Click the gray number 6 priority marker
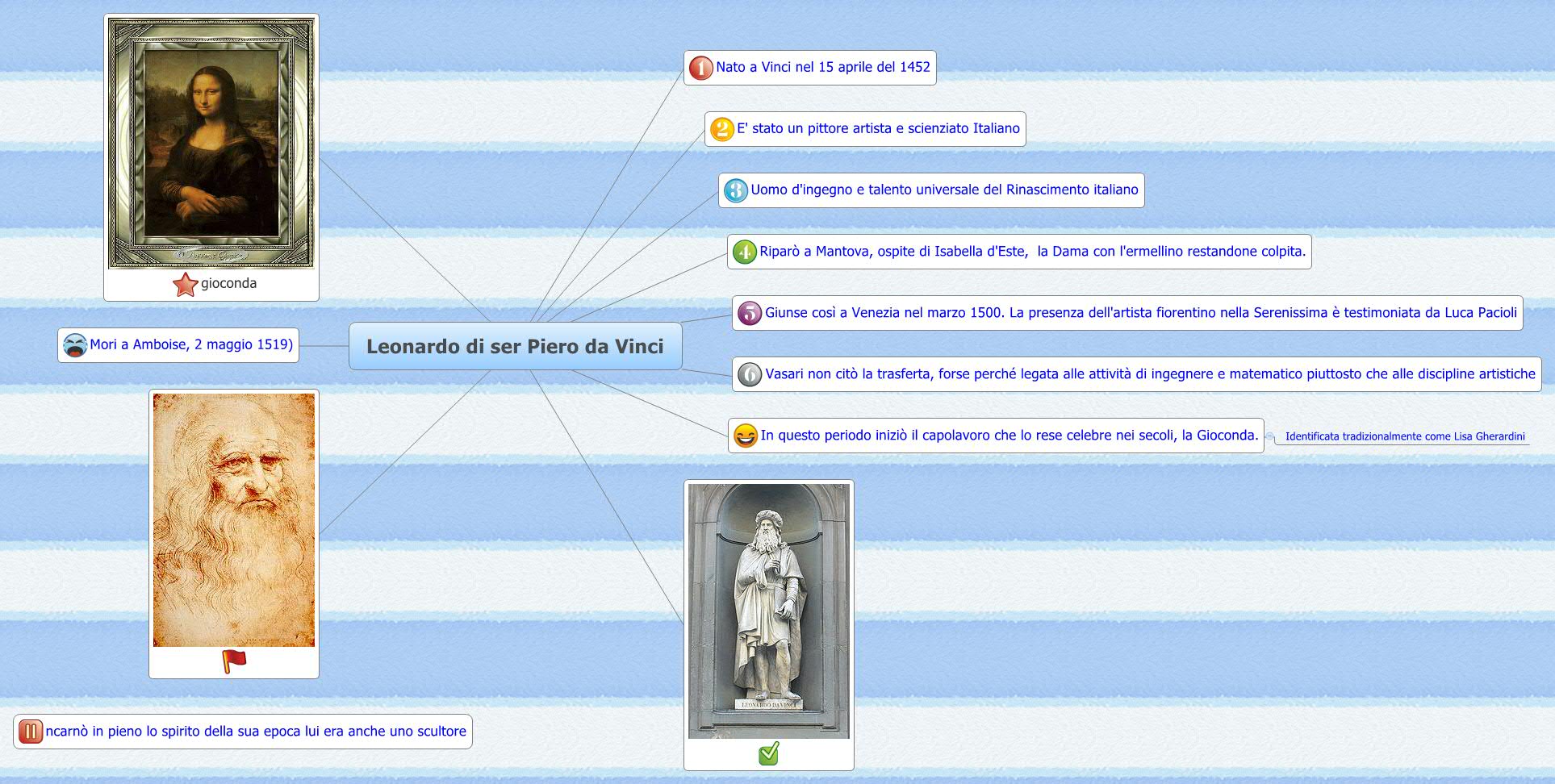The image size is (1555, 784). point(750,374)
